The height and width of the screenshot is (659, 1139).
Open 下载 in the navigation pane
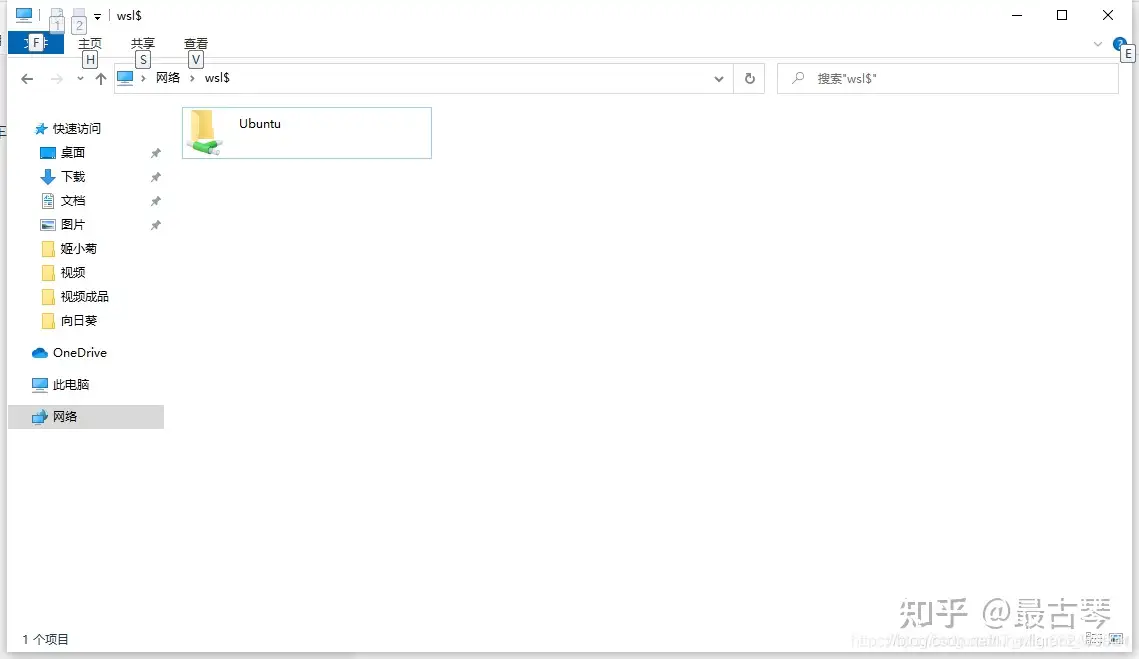click(73, 177)
